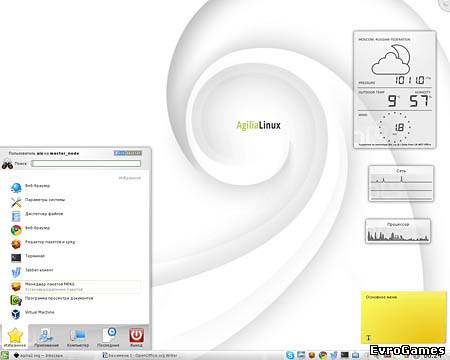
Task: Open the blue globe Веб-браузер icon
Action: click(x=16, y=188)
